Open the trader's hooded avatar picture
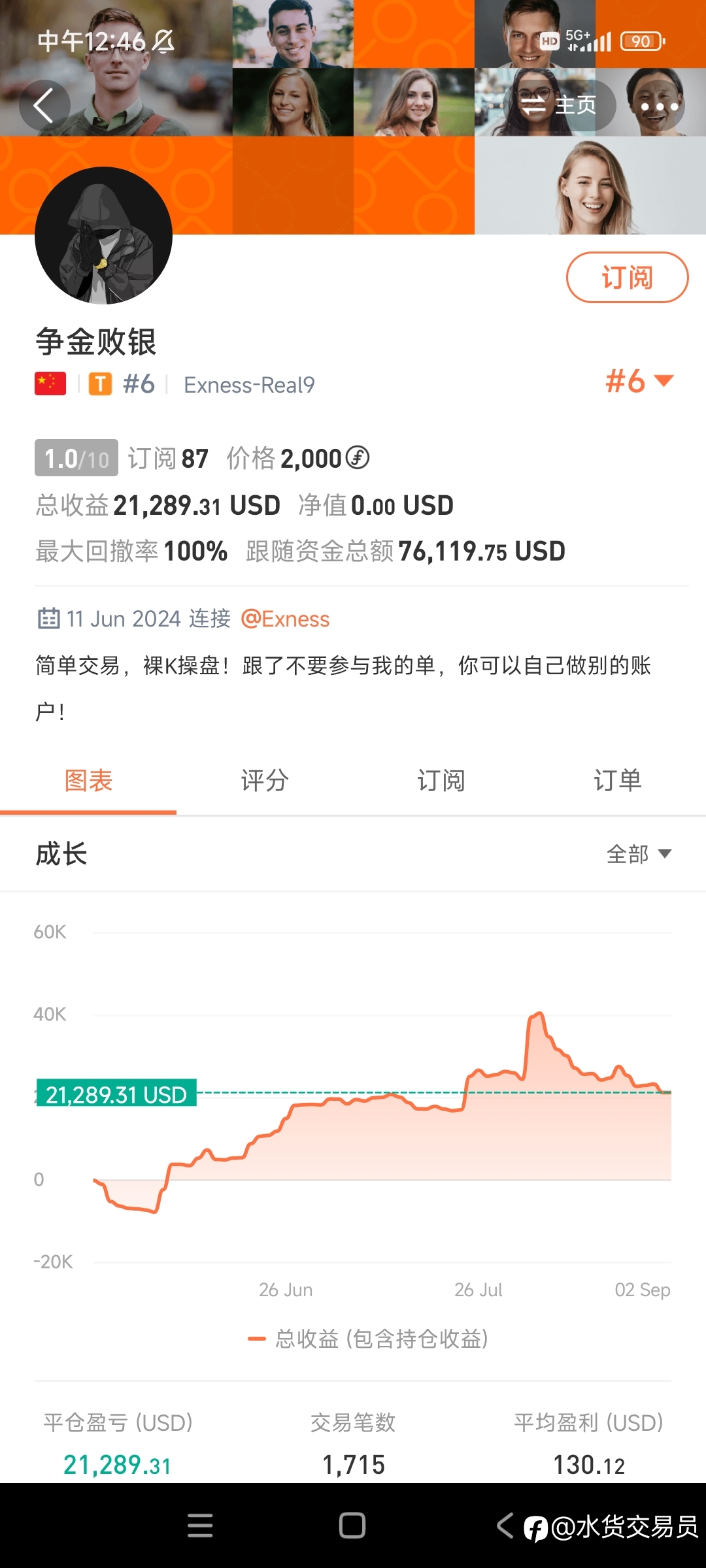This screenshot has width=706, height=1568. coord(103,235)
